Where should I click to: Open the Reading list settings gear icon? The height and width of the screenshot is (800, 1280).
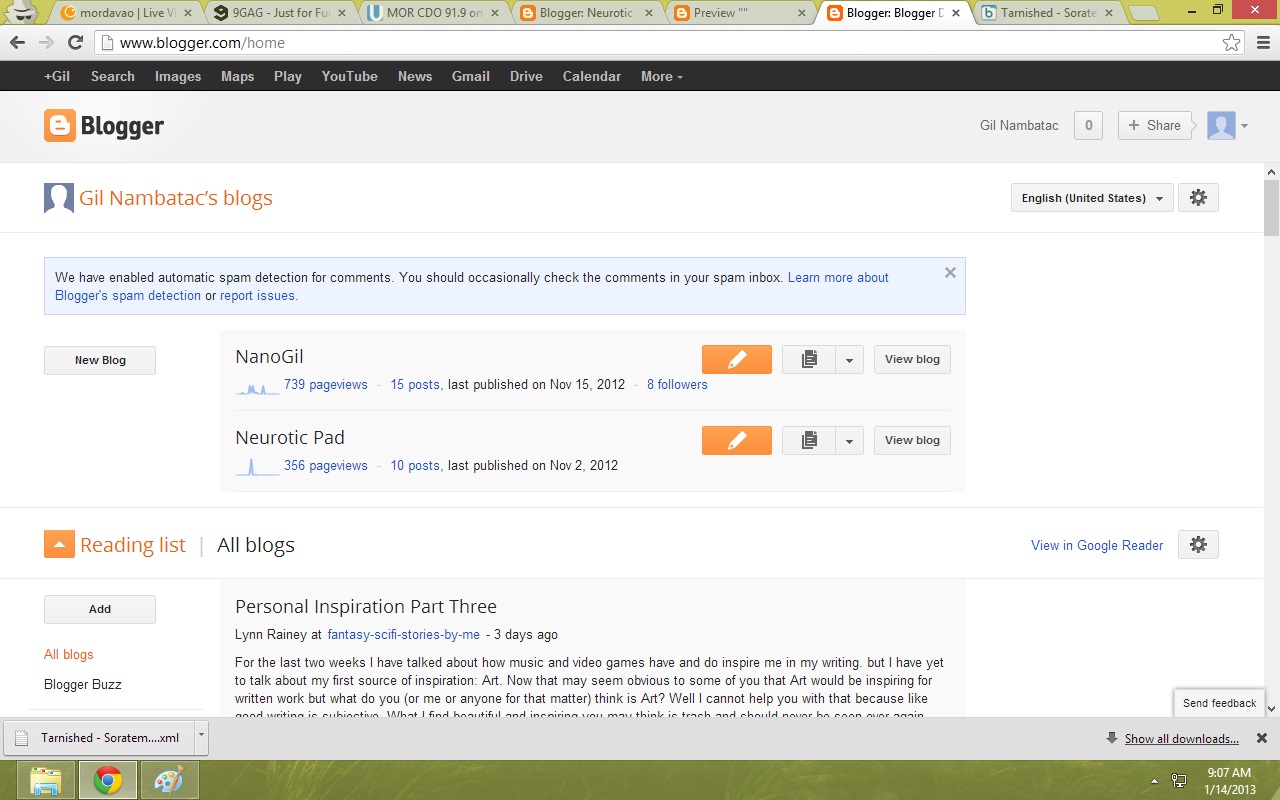1198,545
